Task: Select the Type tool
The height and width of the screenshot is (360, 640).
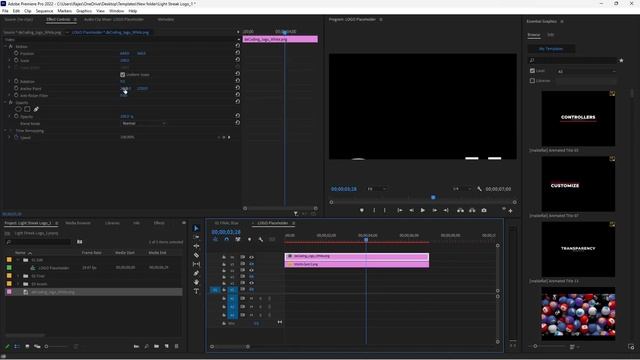Action: click(x=196, y=291)
